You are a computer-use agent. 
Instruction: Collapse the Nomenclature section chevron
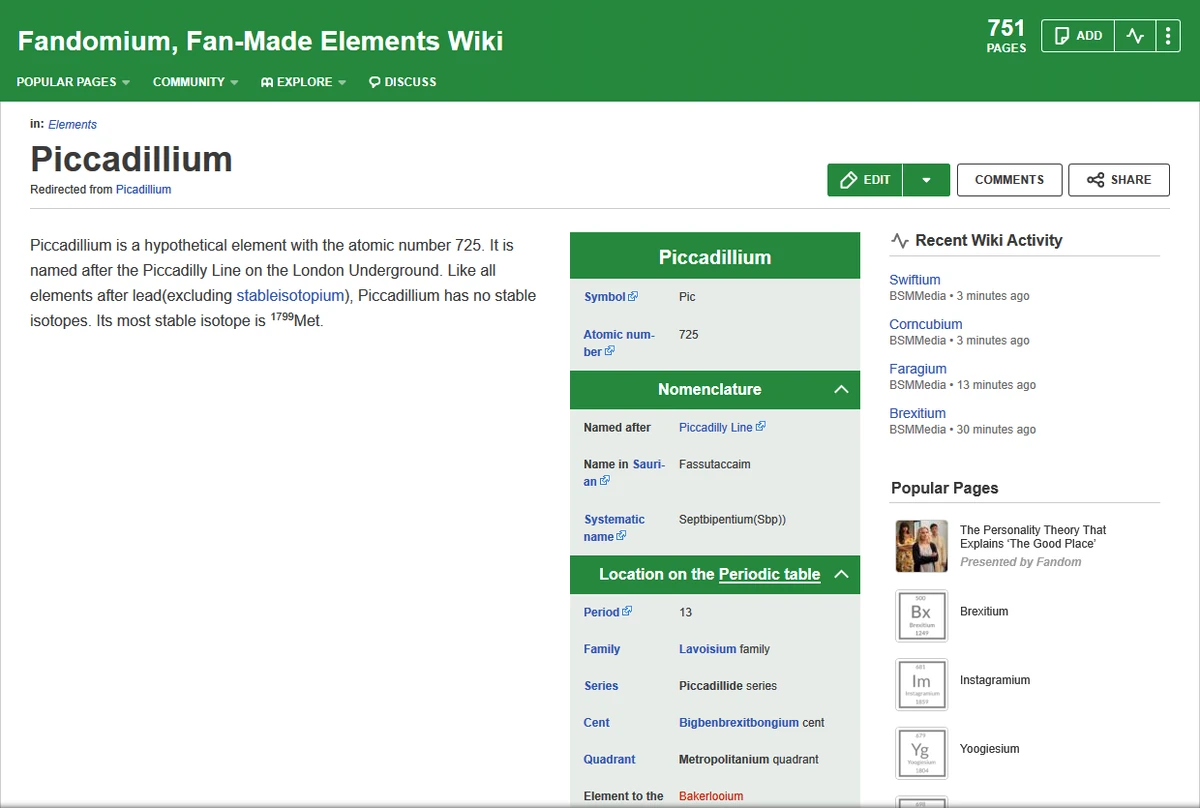[843, 390]
